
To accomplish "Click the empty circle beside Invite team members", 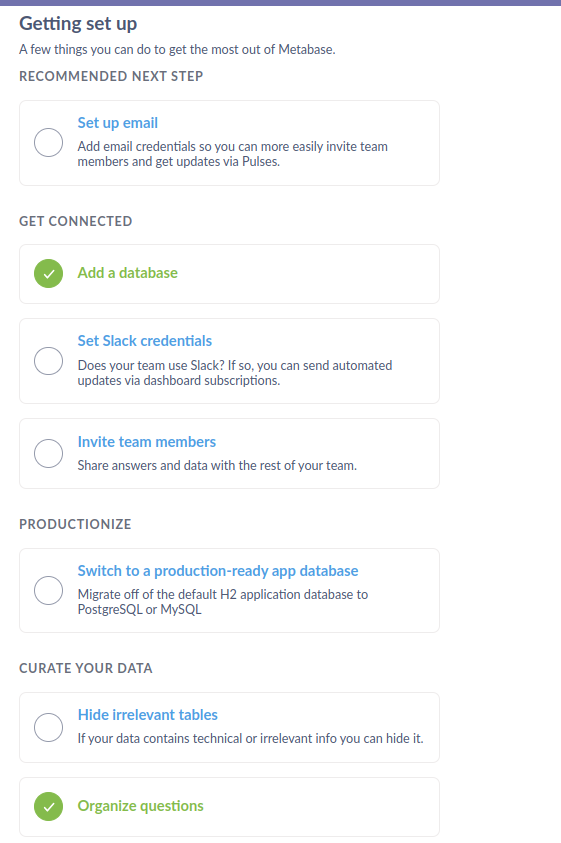I will pyautogui.click(x=48, y=453).
